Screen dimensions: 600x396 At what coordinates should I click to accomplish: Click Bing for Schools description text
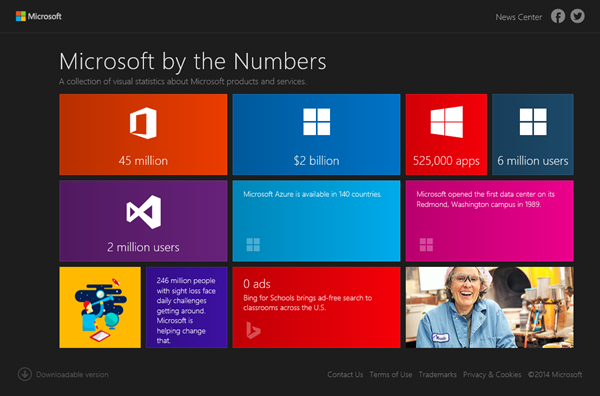pos(307,303)
